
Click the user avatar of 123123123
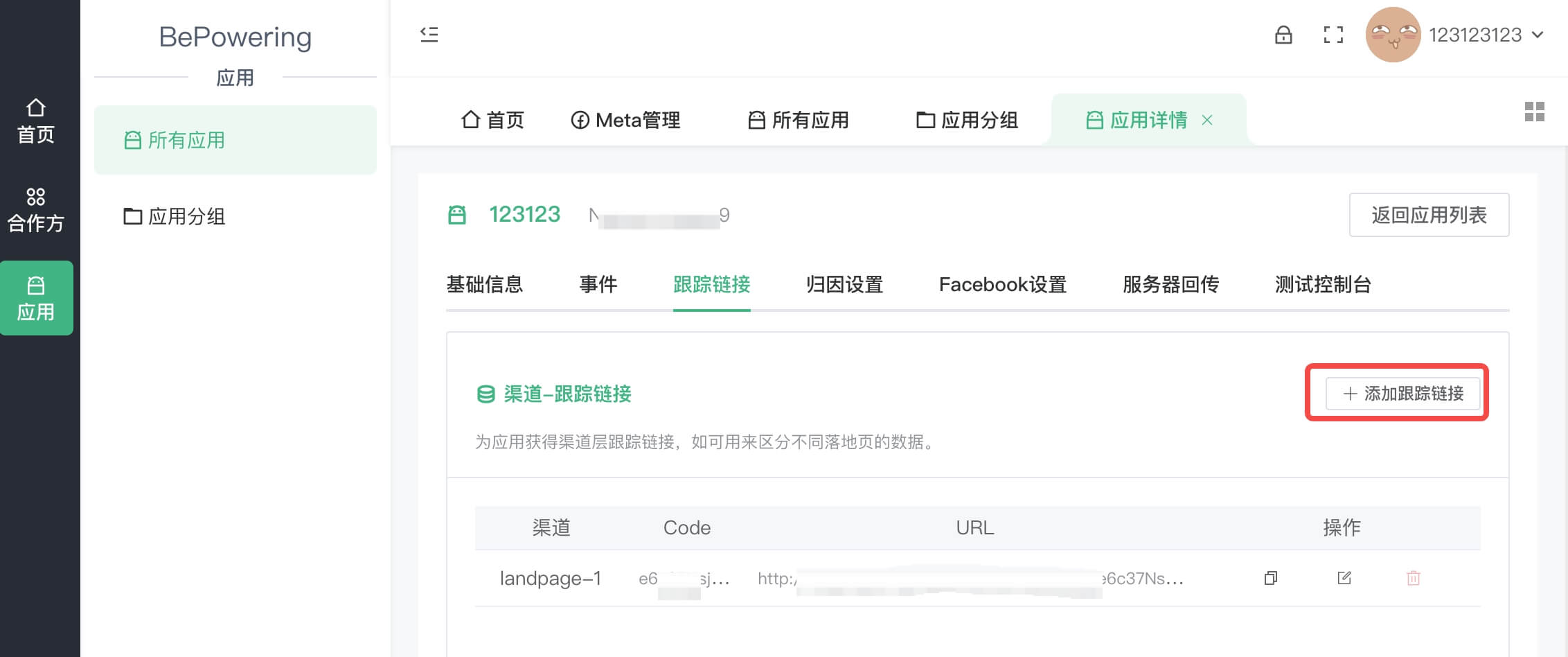[x=1393, y=34]
